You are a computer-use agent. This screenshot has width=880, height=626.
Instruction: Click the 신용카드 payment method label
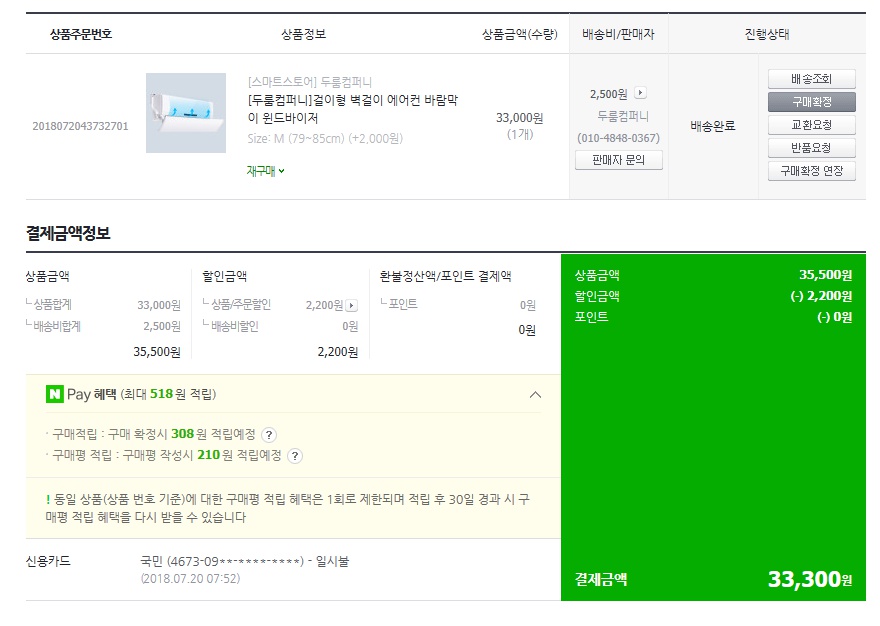[x=48, y=561]
